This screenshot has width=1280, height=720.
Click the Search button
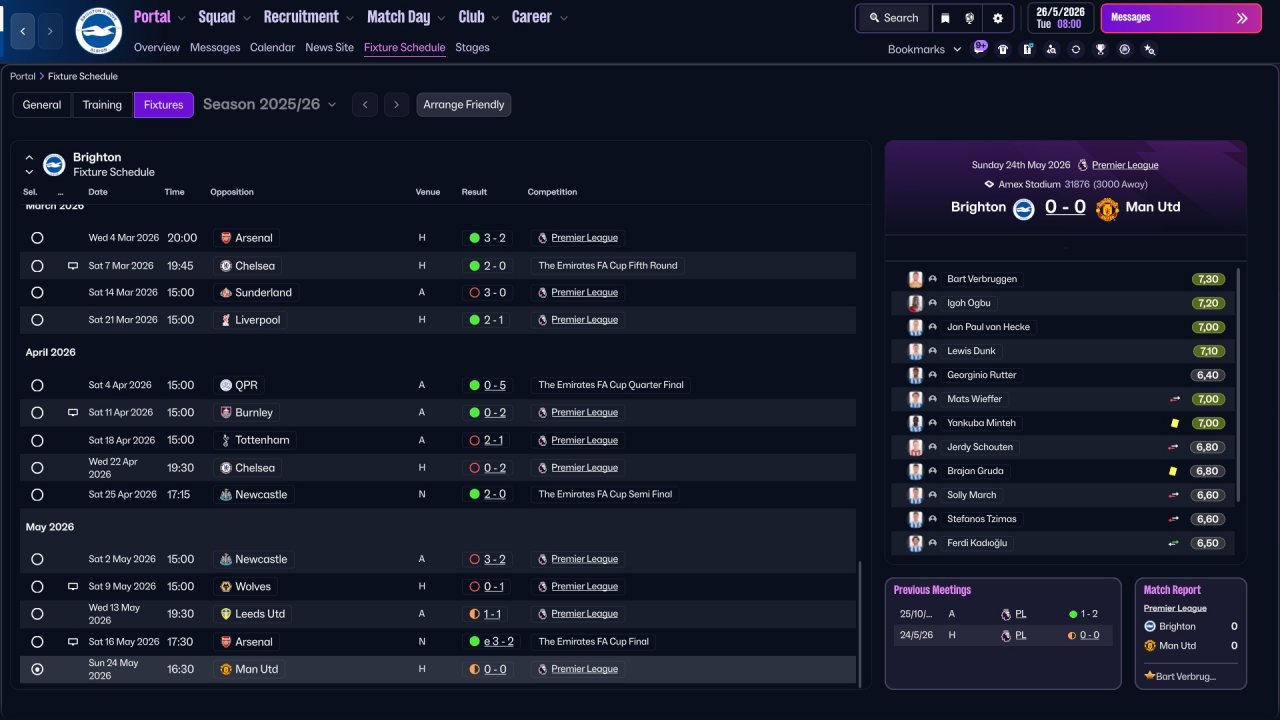(893, 18)
